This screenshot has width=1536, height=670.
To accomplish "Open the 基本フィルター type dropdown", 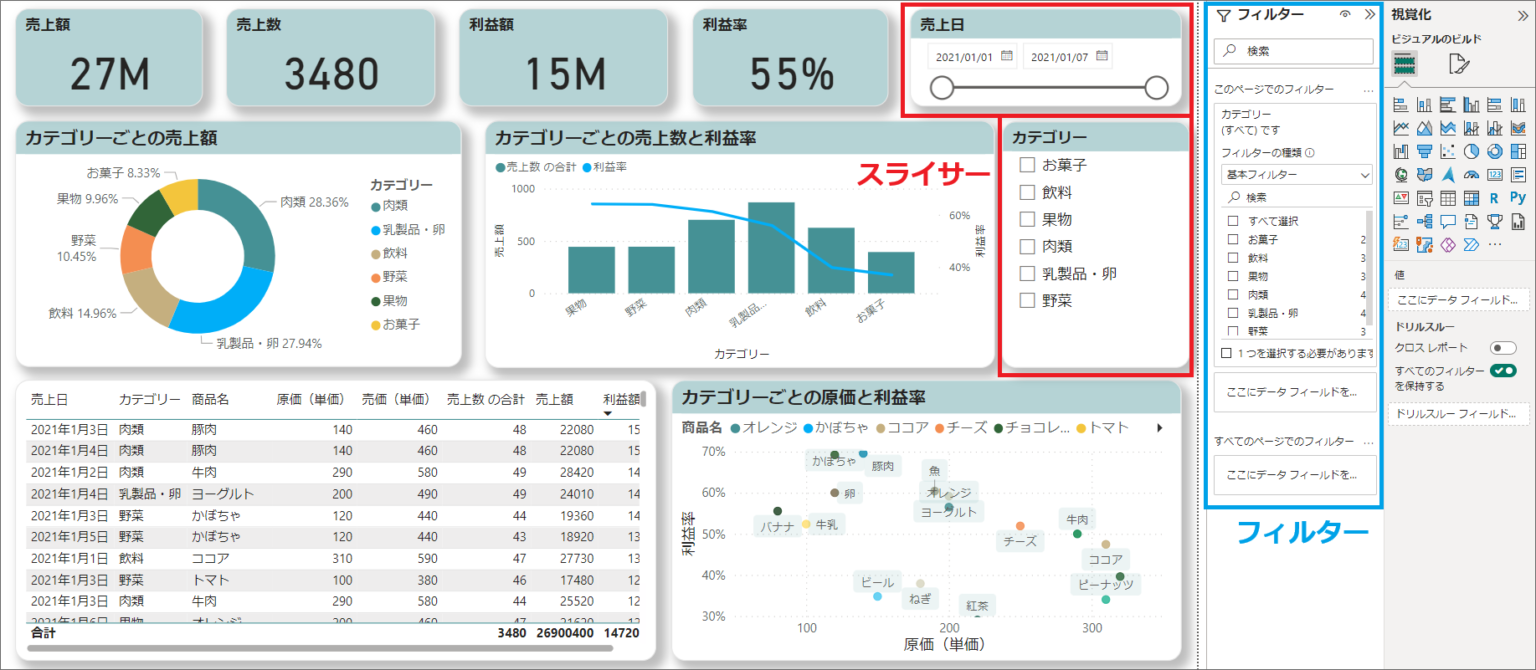I will tap(1295, 175).
